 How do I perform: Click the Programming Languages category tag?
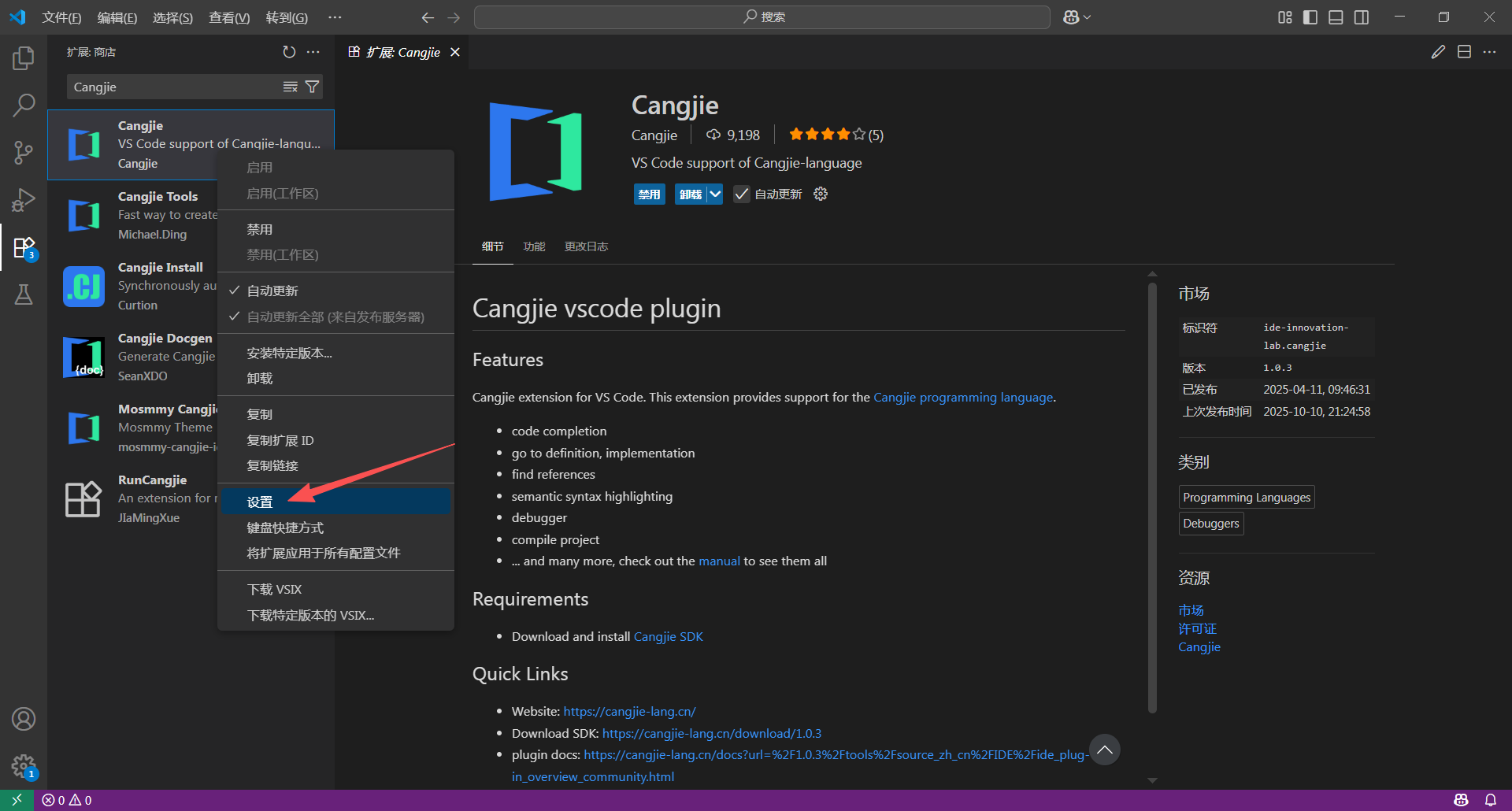(x=1247, y=497)
